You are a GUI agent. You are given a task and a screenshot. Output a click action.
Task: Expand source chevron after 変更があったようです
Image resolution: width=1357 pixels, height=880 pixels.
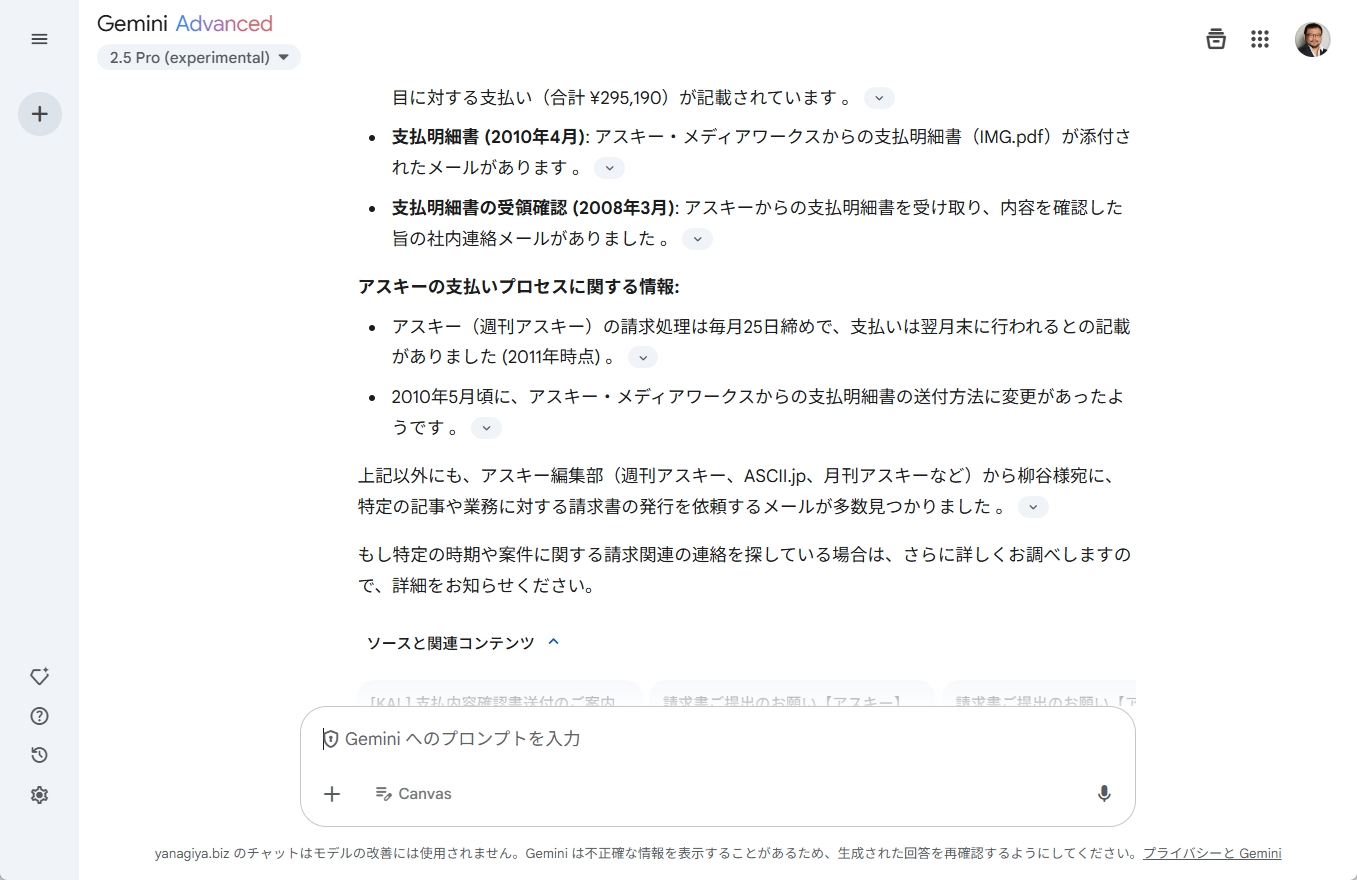(x=486, y=428)
